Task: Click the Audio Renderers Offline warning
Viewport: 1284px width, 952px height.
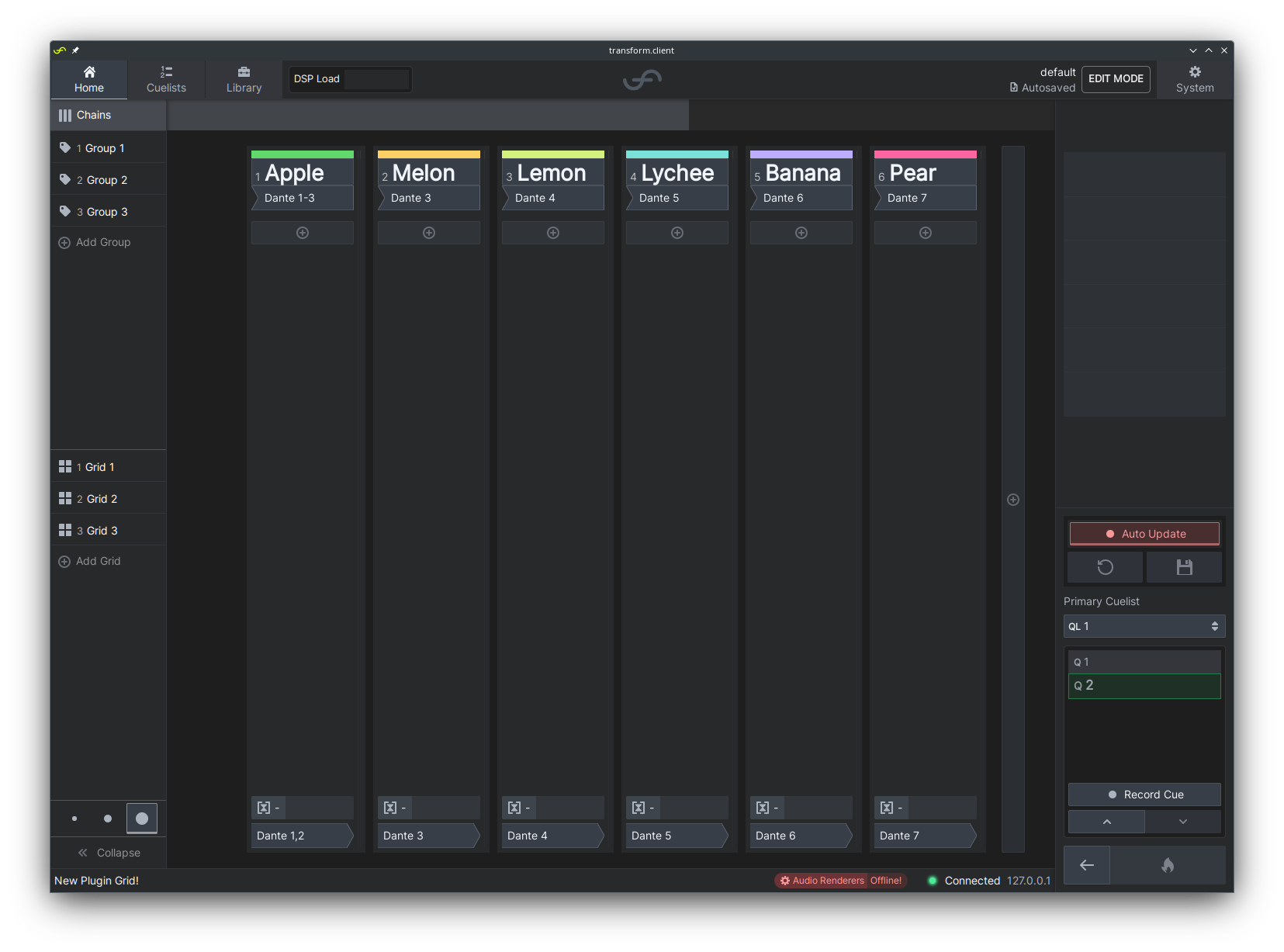Action: pos(841,881)
